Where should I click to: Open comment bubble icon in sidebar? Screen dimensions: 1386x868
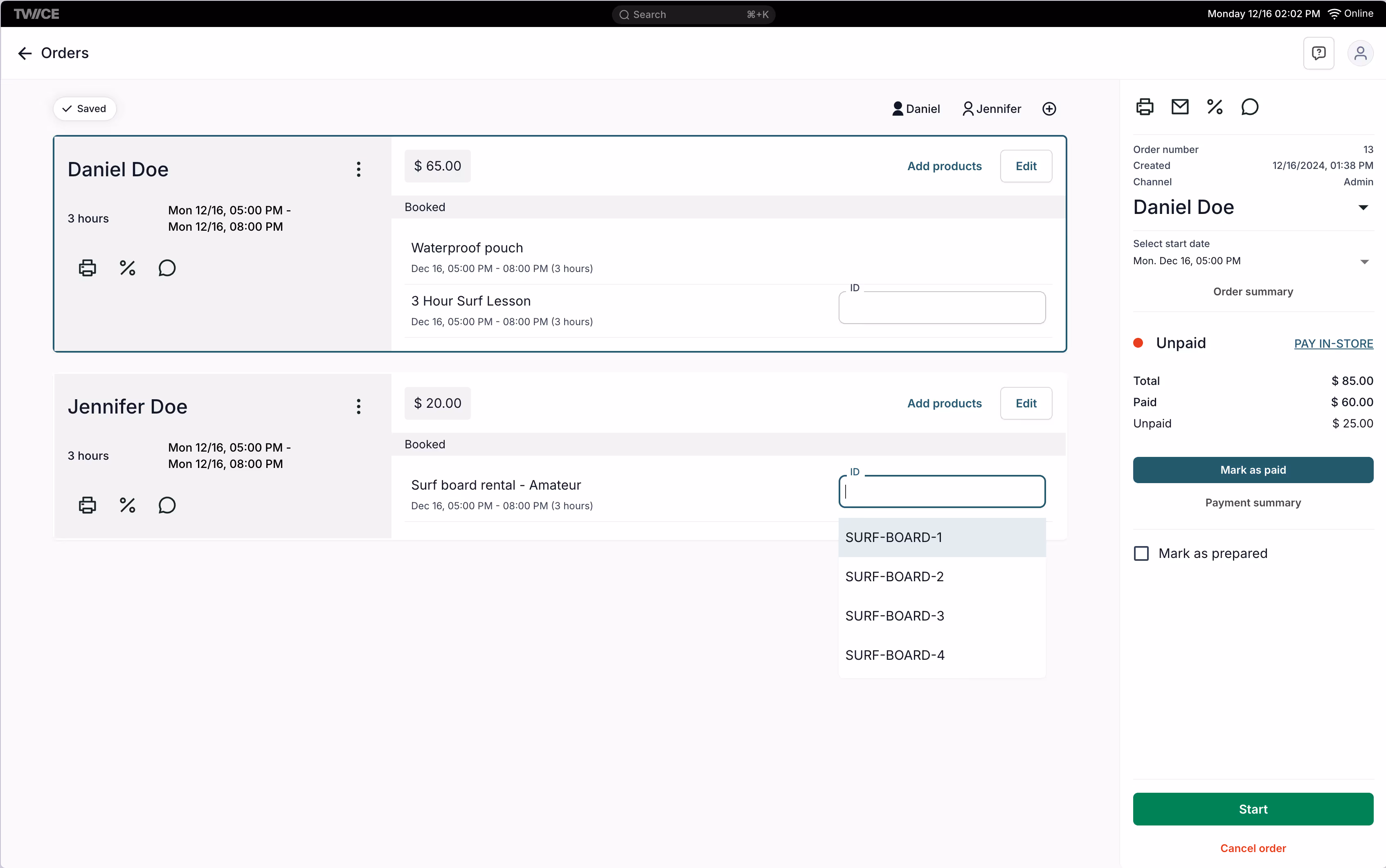1249,107
